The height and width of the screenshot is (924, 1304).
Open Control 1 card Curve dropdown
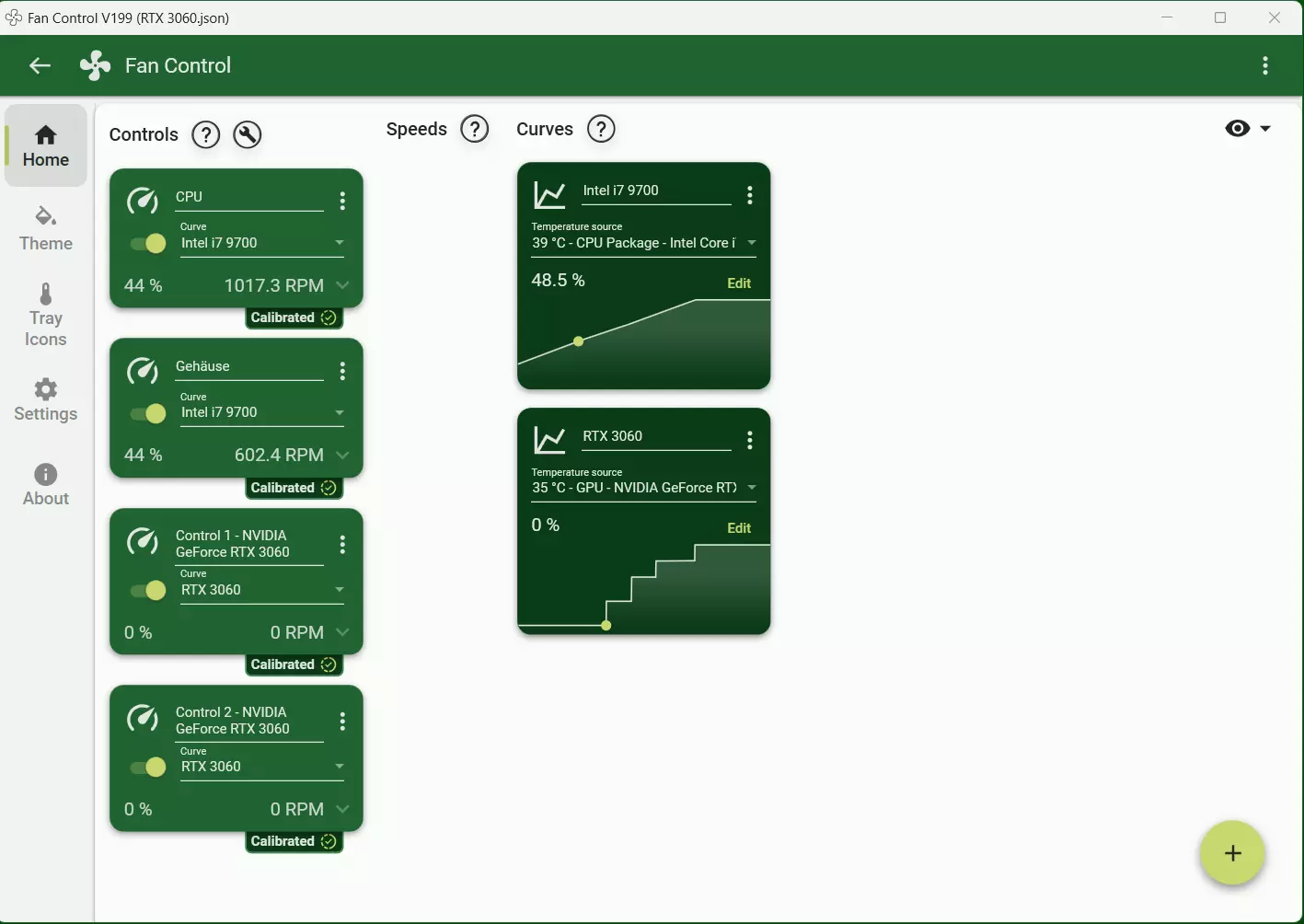tap(262, 590)
